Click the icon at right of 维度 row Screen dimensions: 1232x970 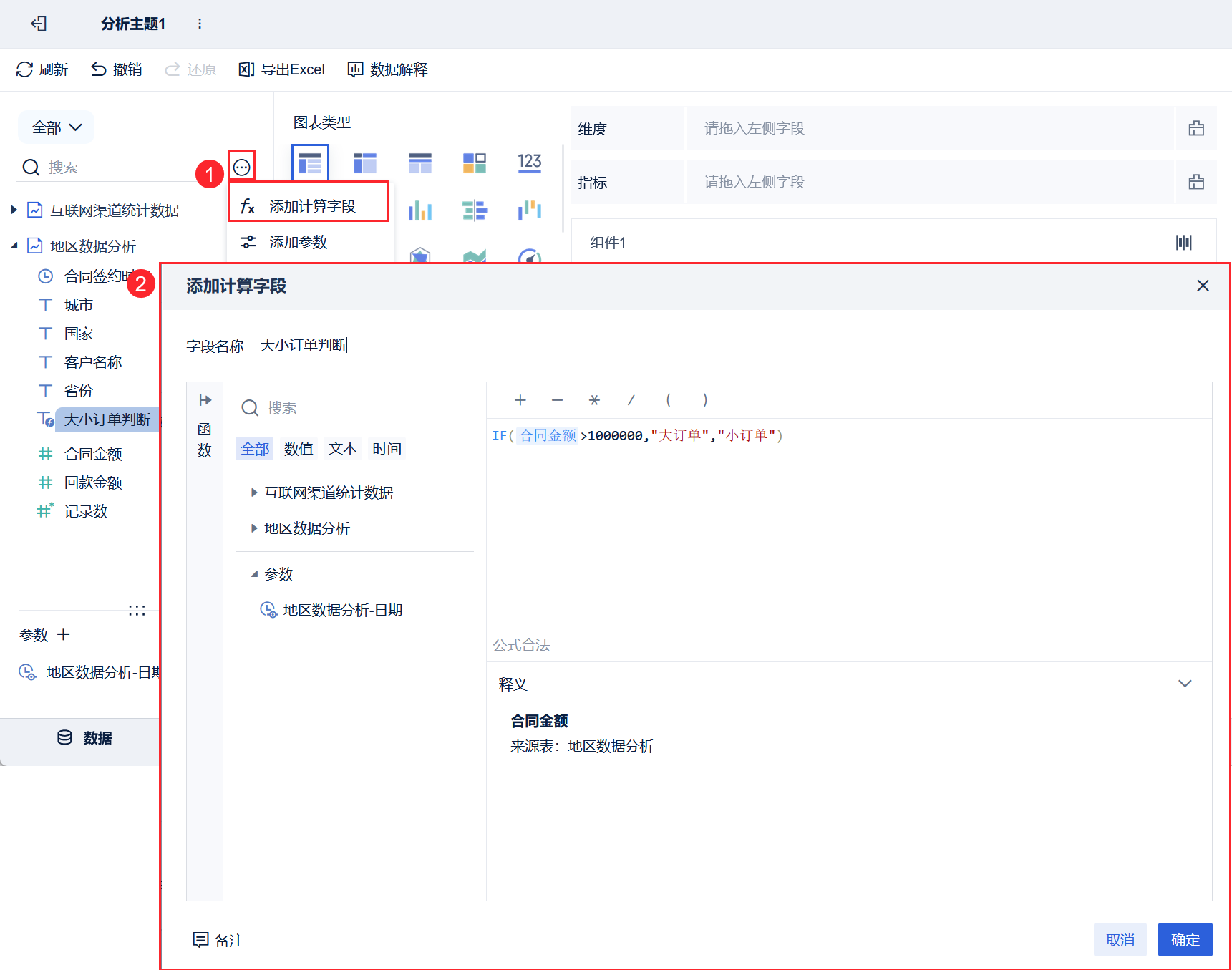(1196, 128)
